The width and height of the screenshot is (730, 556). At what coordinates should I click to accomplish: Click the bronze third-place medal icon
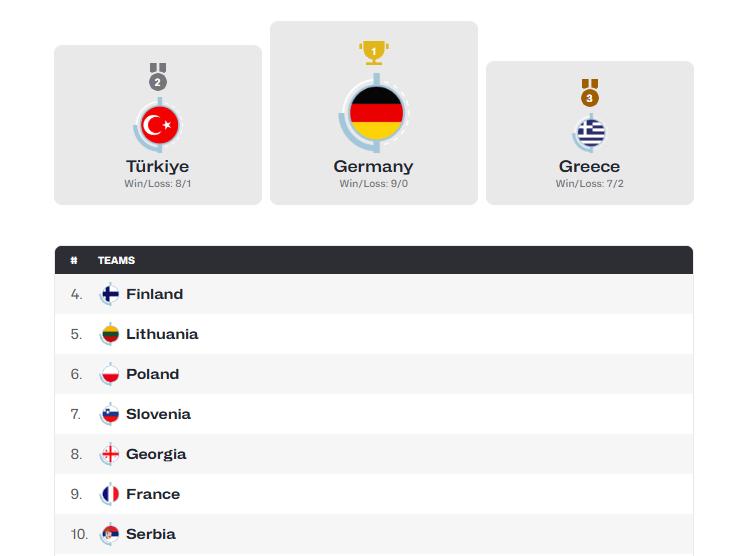[x=590, y=94]
